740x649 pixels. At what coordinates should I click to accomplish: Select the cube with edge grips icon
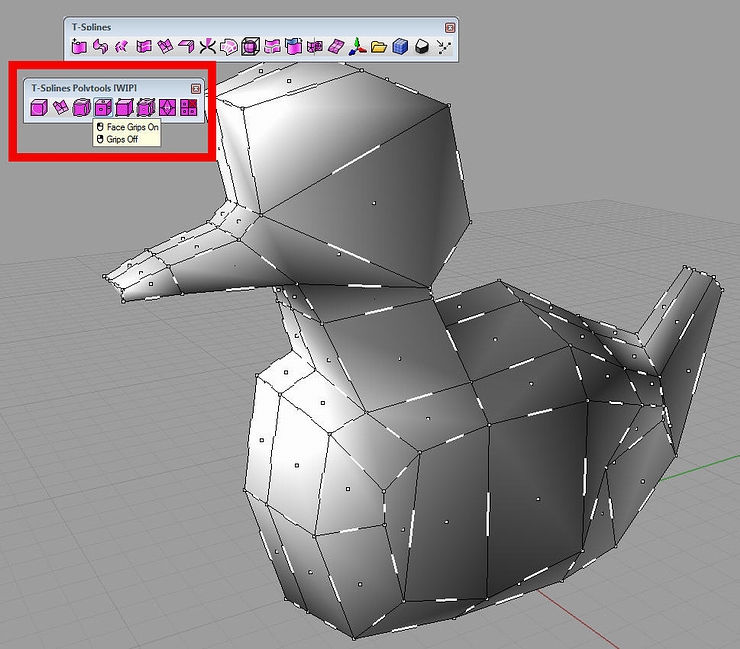pos(82,108)
